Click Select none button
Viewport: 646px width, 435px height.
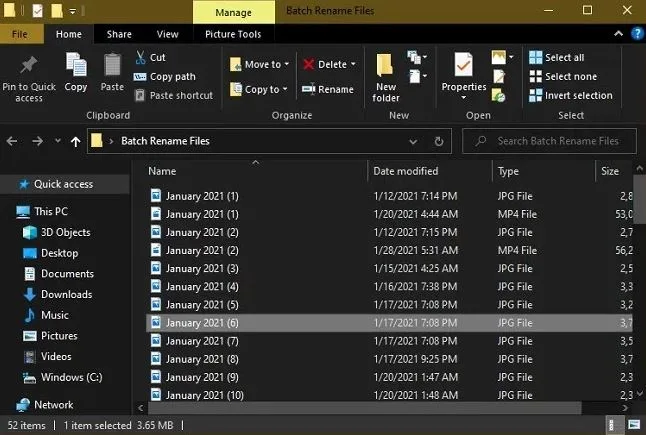(563, 76)
